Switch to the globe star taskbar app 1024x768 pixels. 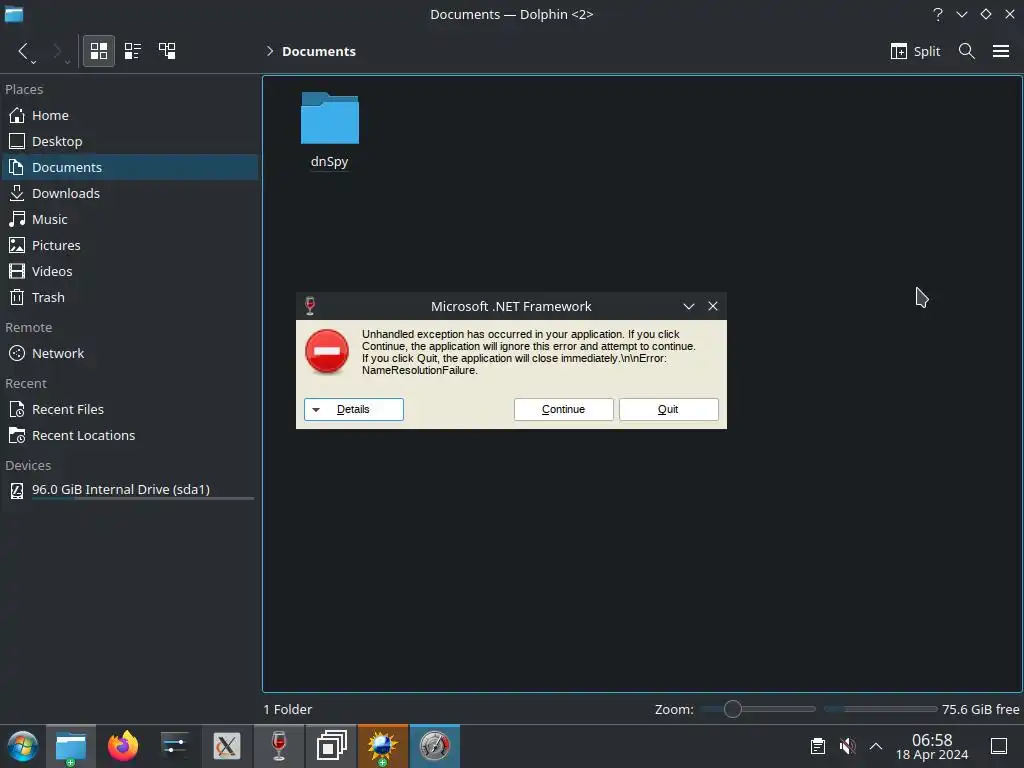pos(383,746)
